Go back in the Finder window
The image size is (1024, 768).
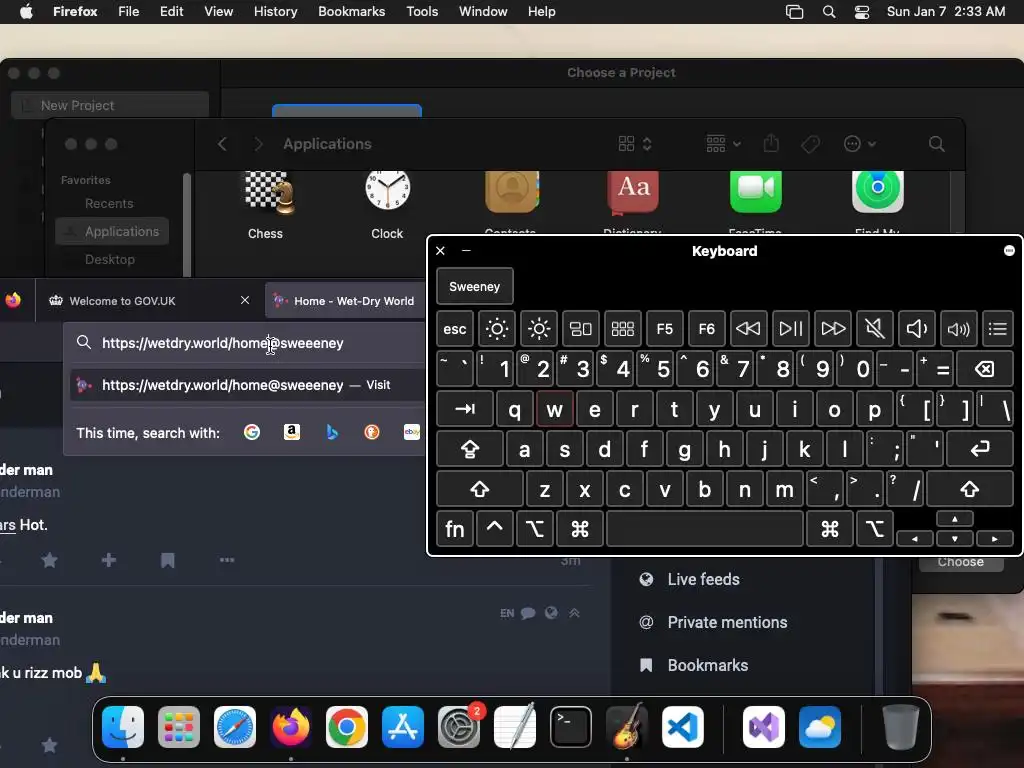222,144
